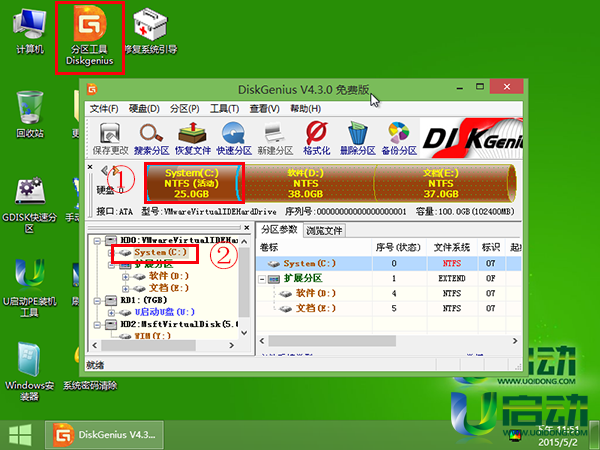Click the 格式化 format icon
This screenshot has height=450, width=600.
(x=316, y=139)
